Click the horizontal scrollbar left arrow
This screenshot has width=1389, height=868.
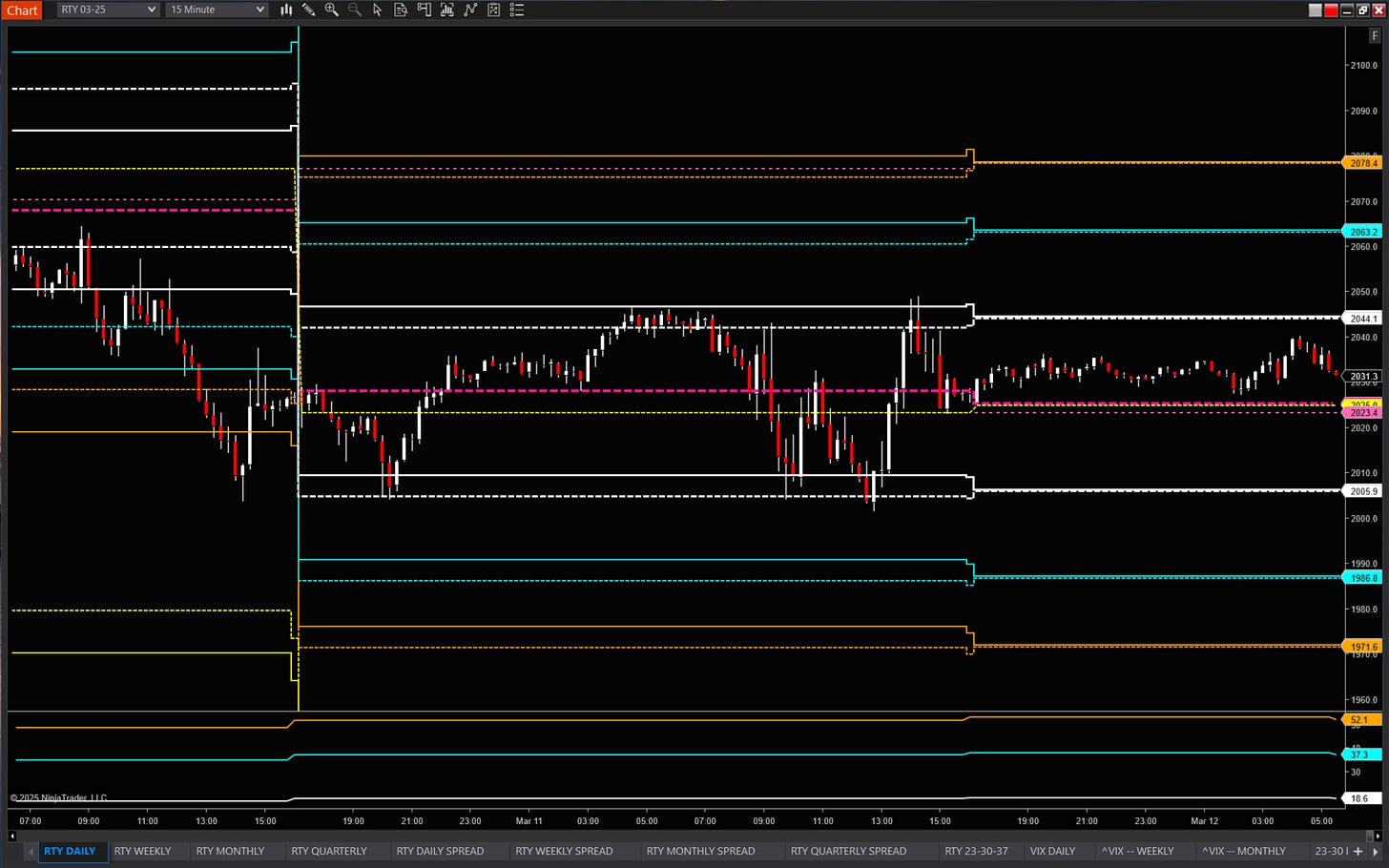(x=11, y=836)
